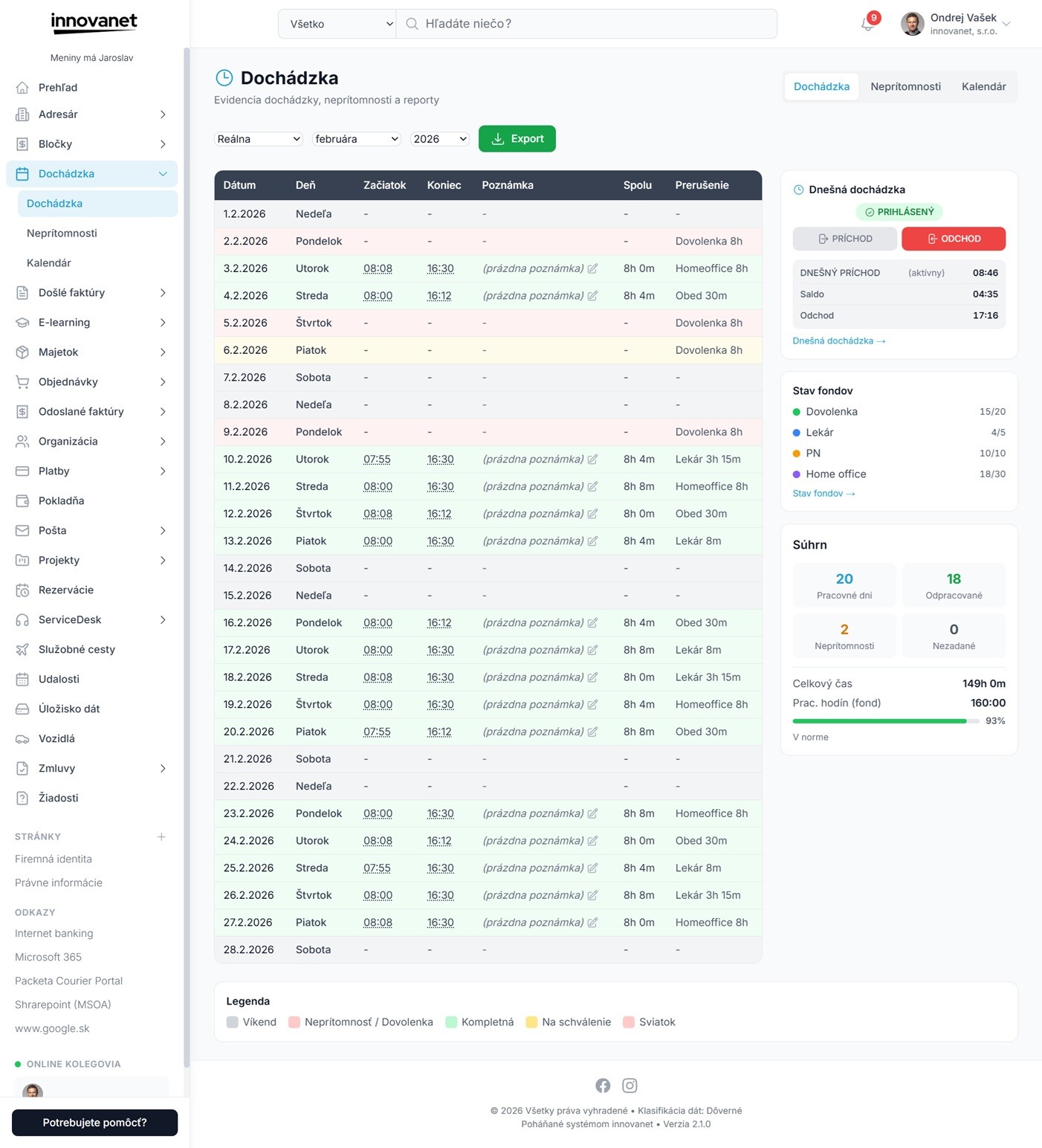Screen dimensions: 1042x1148
Task: Click the red ODCHOD button
Action: pos(954,239)
